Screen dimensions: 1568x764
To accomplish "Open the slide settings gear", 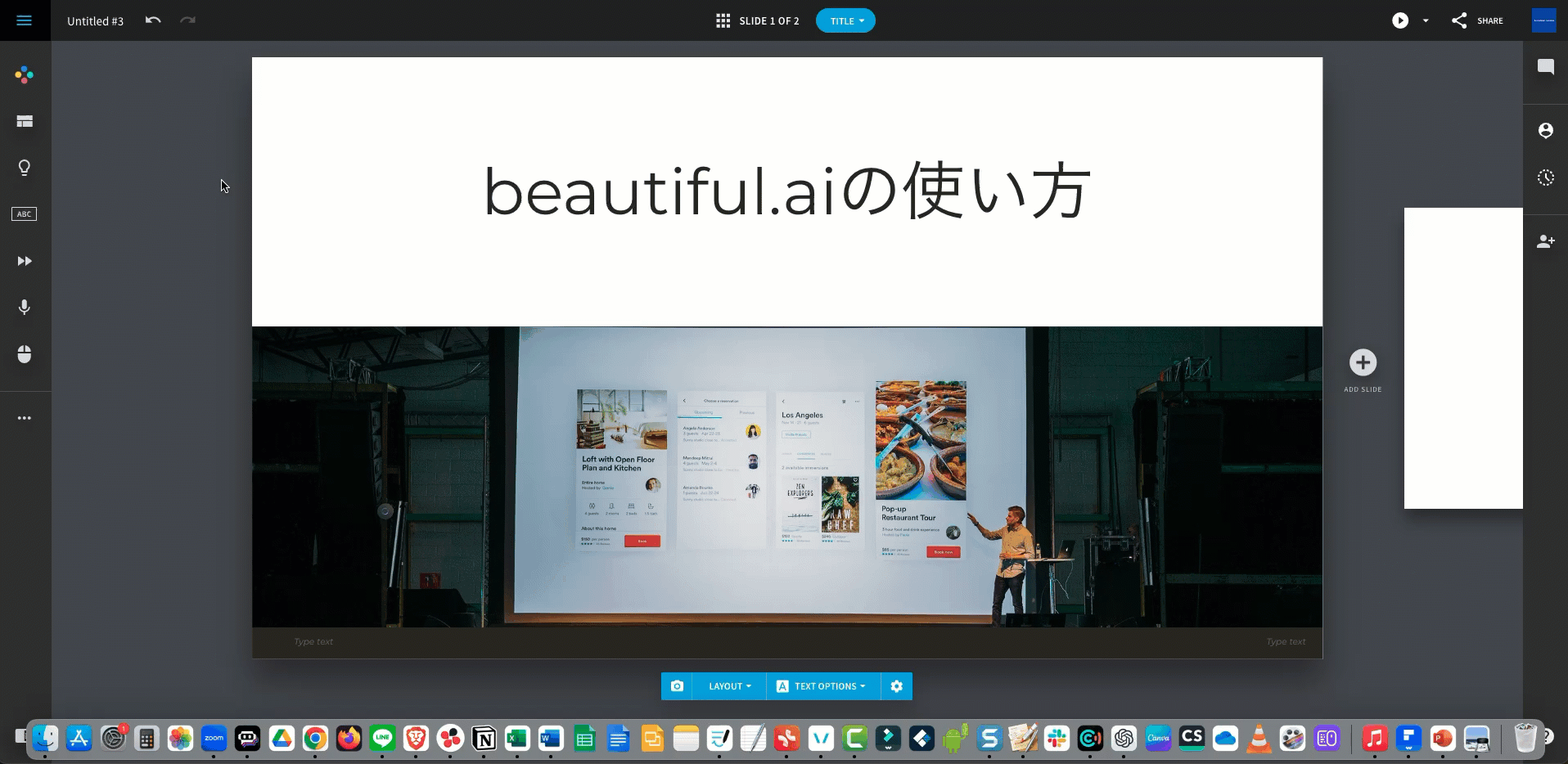I will [x=896, y=686].
